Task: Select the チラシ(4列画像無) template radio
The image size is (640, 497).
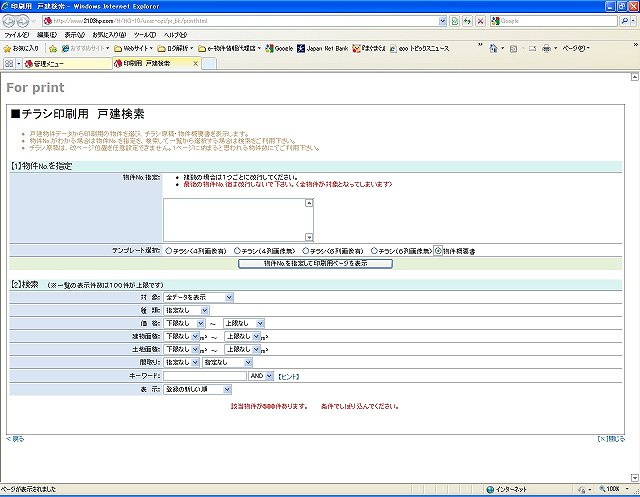Action: click(237, 251)
